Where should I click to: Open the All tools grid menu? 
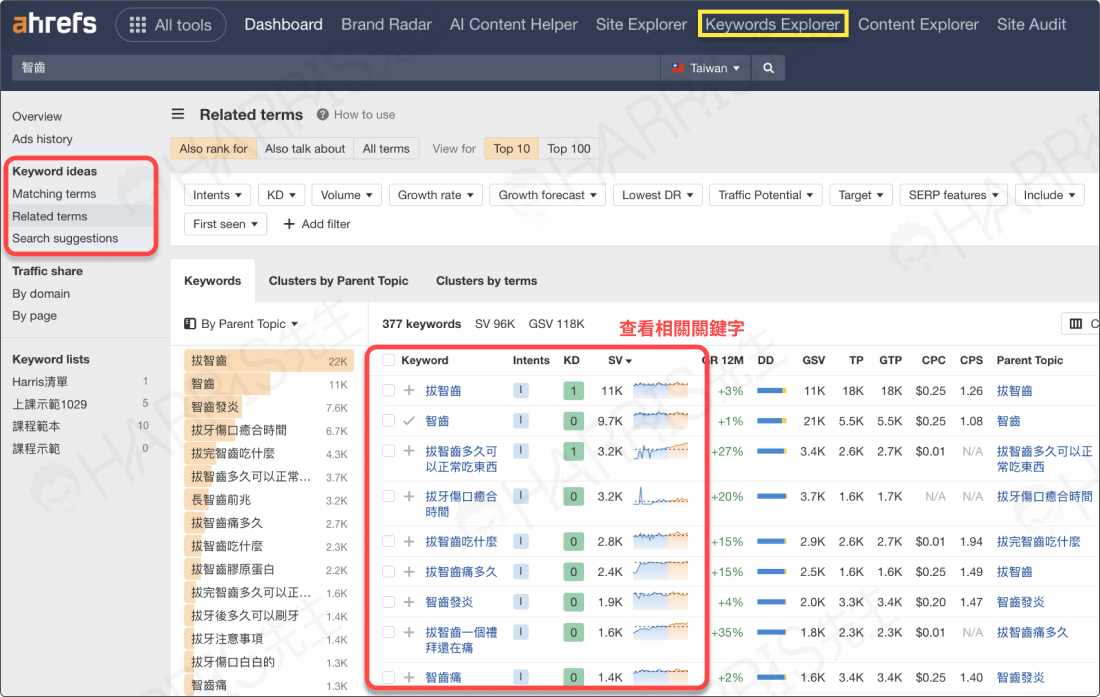pos(170,25)
